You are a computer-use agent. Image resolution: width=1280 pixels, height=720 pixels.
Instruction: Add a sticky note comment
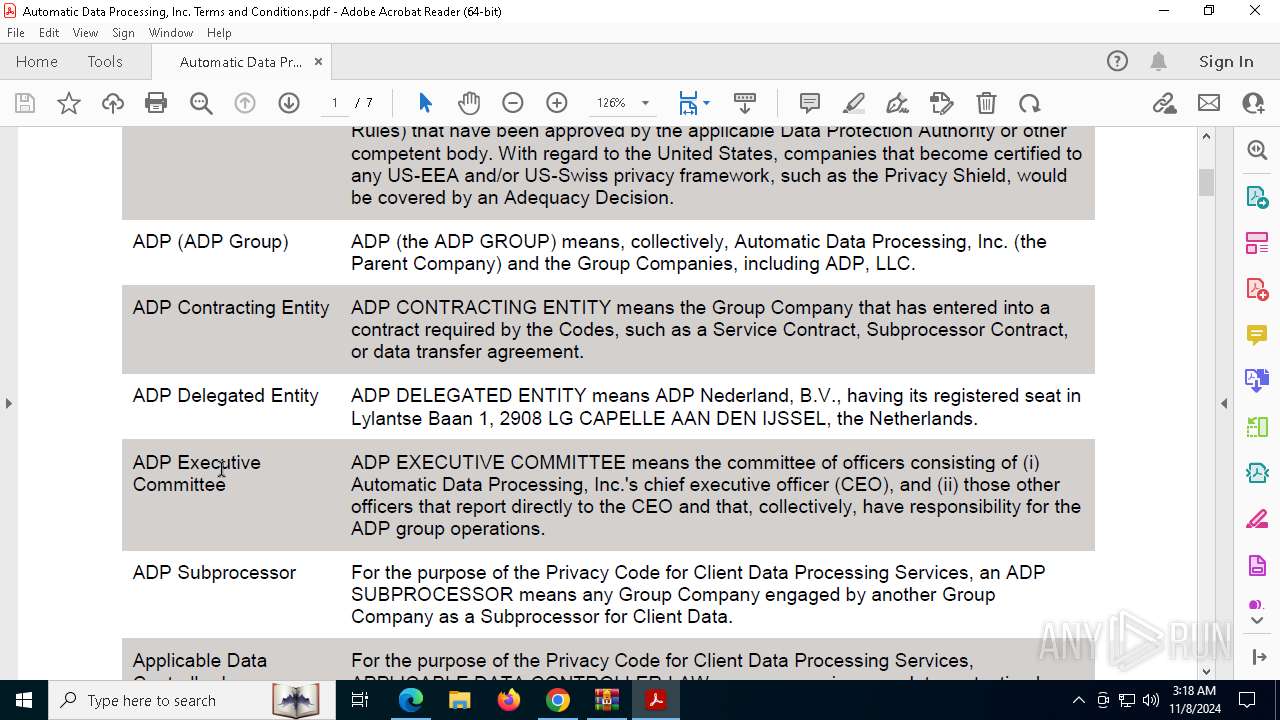point(810,103)
